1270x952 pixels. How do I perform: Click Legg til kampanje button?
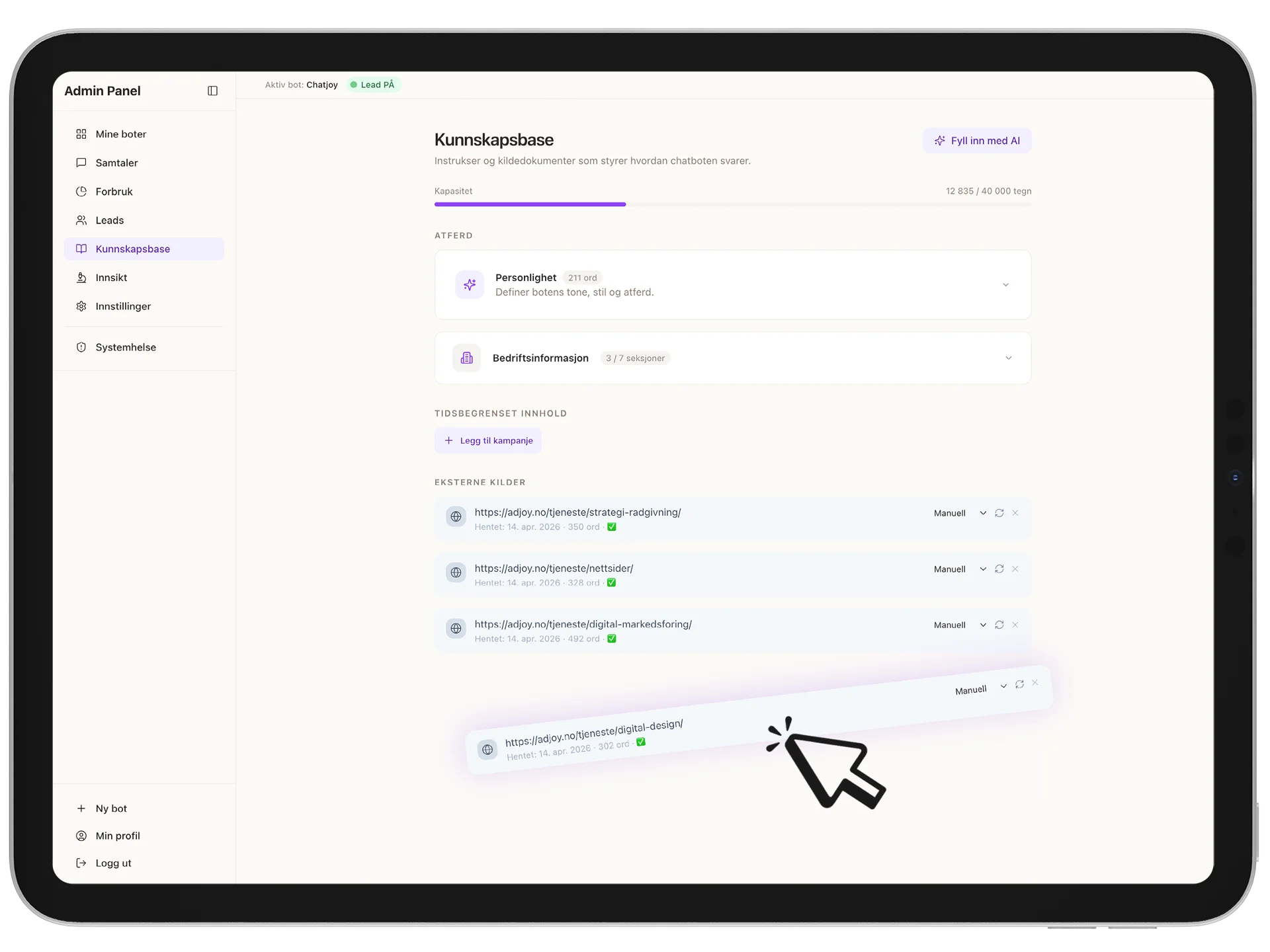tap(488, 440)
